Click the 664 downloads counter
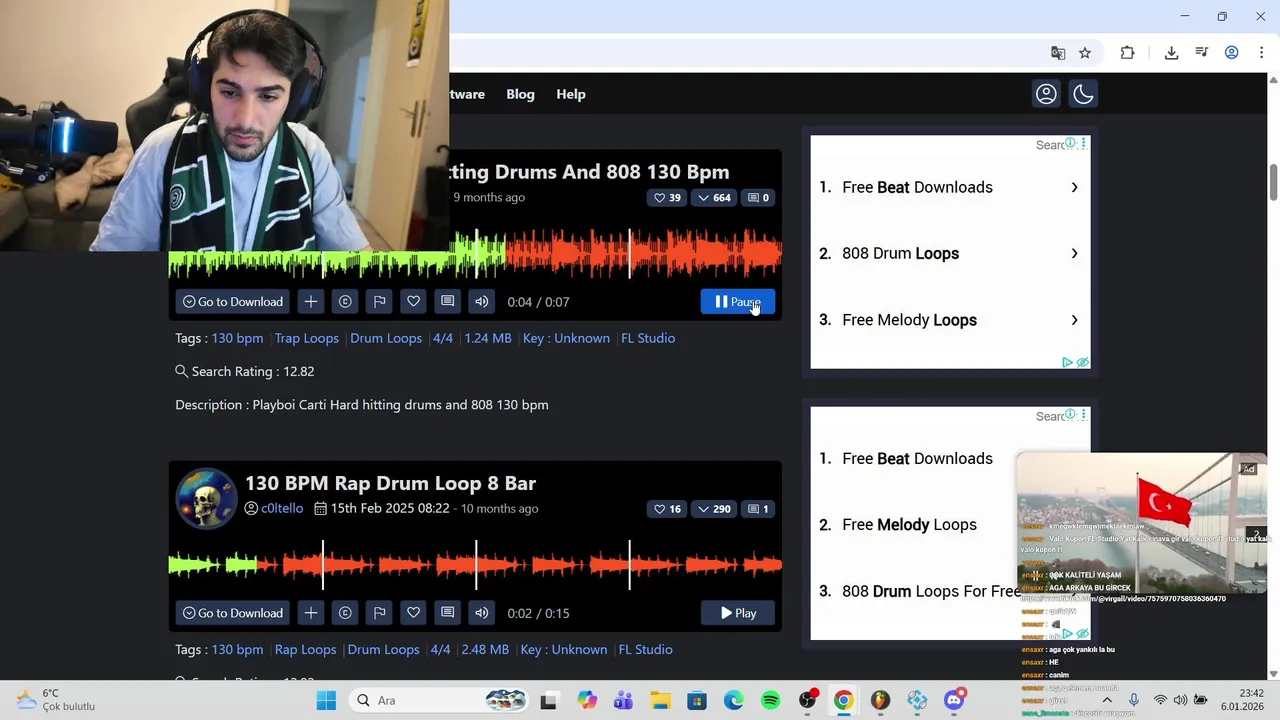This screenshot has height=720, width=1280. click(714, 198)
